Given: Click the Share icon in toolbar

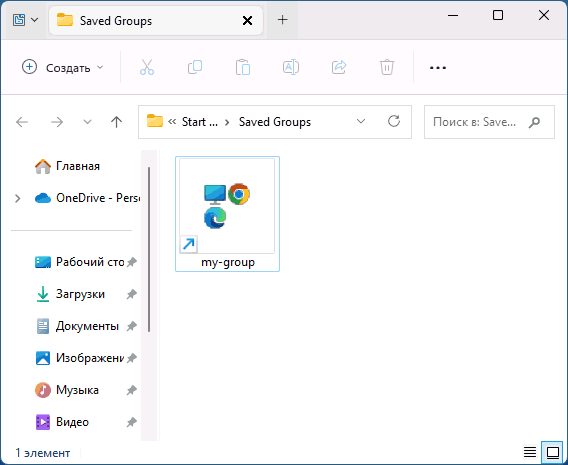Looking at the screenshot, I should point(339,67).
